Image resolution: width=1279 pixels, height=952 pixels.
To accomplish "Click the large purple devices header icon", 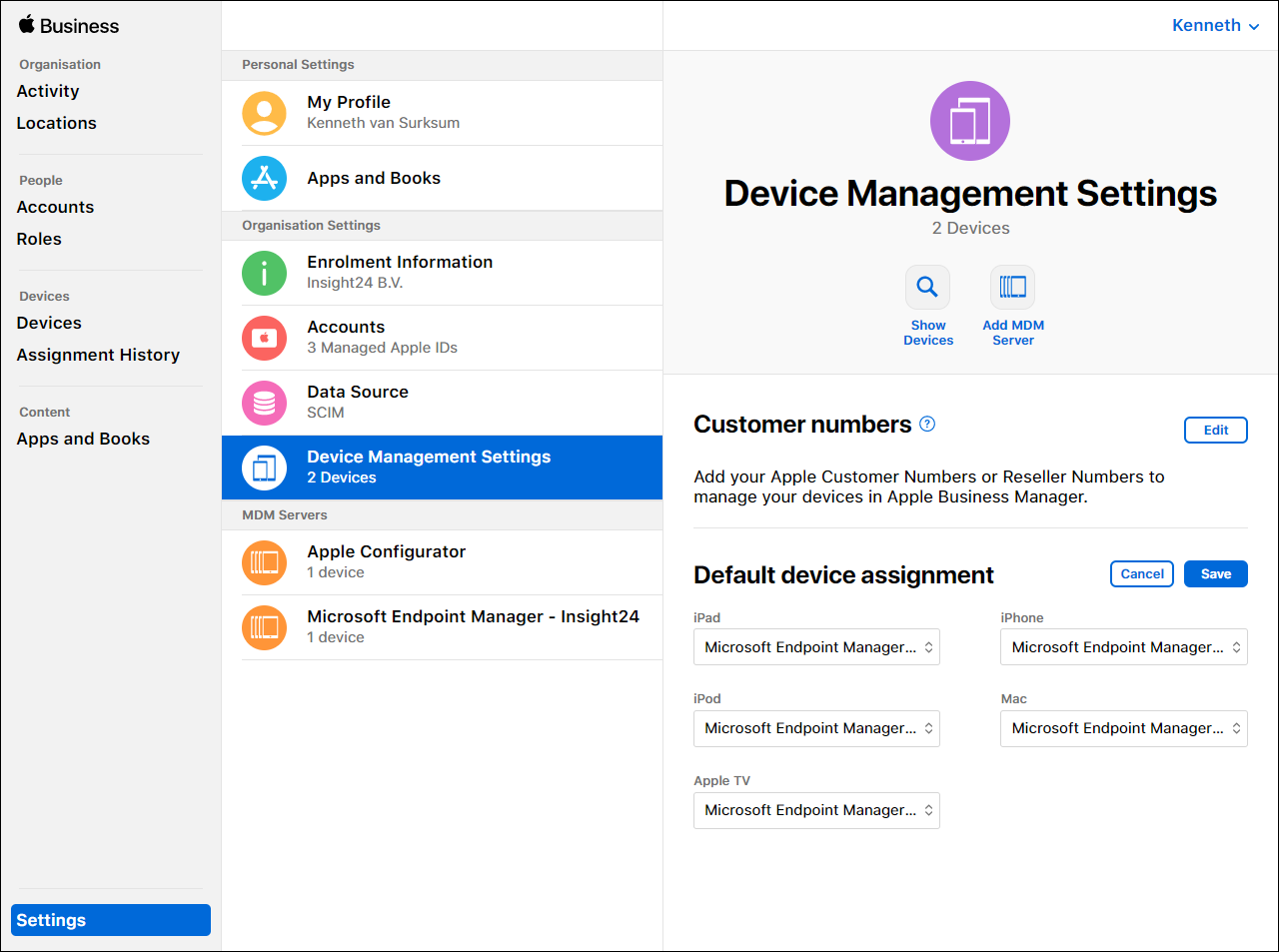I will pyautogui.click(x=970, y=121).
